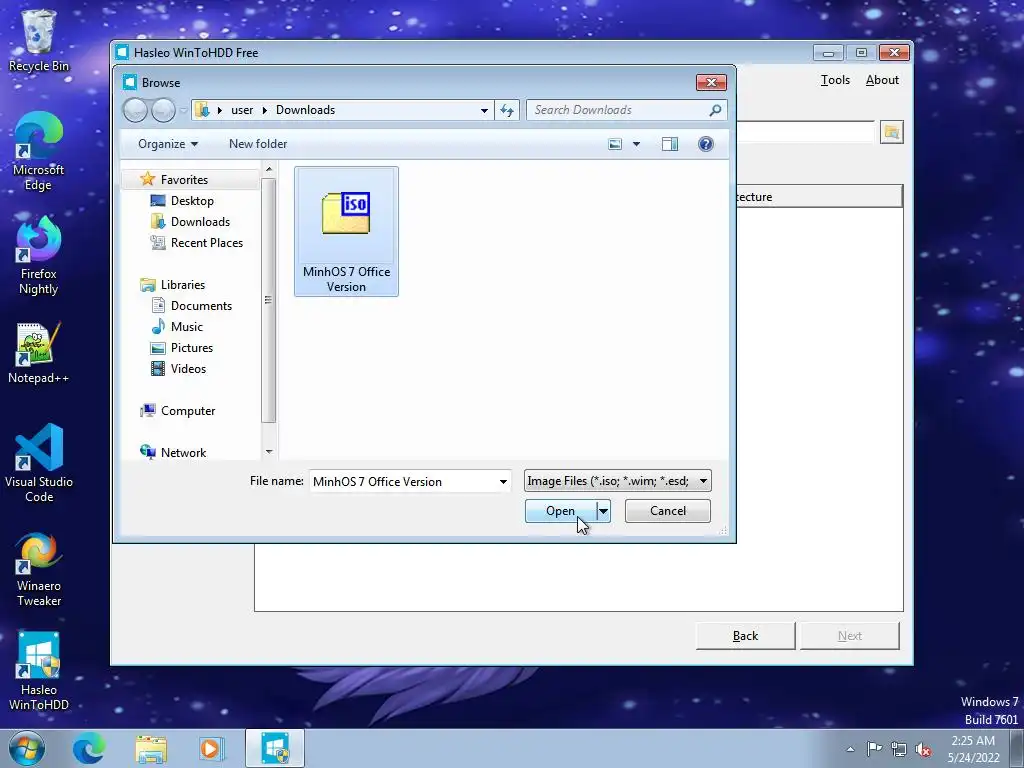1024x768 pixels.
Task: Change your view icon button
Action: 615,144
